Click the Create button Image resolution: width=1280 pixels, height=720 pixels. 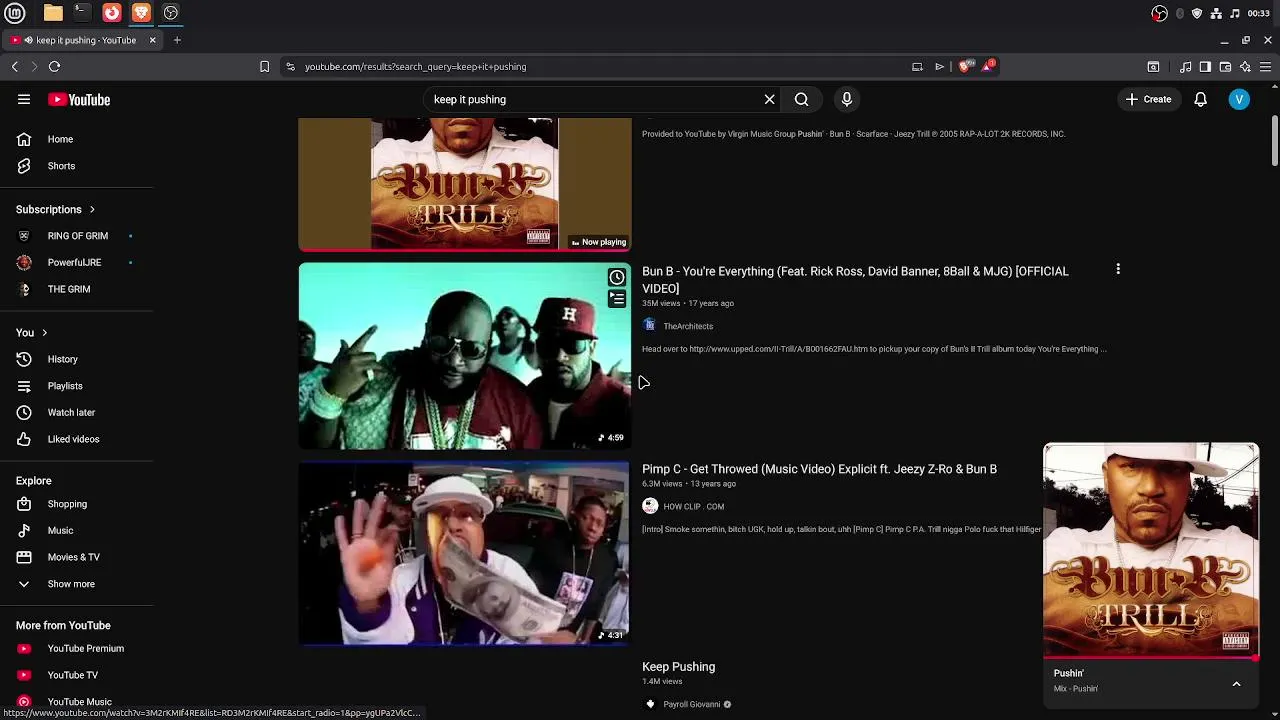pos(1148,99)
